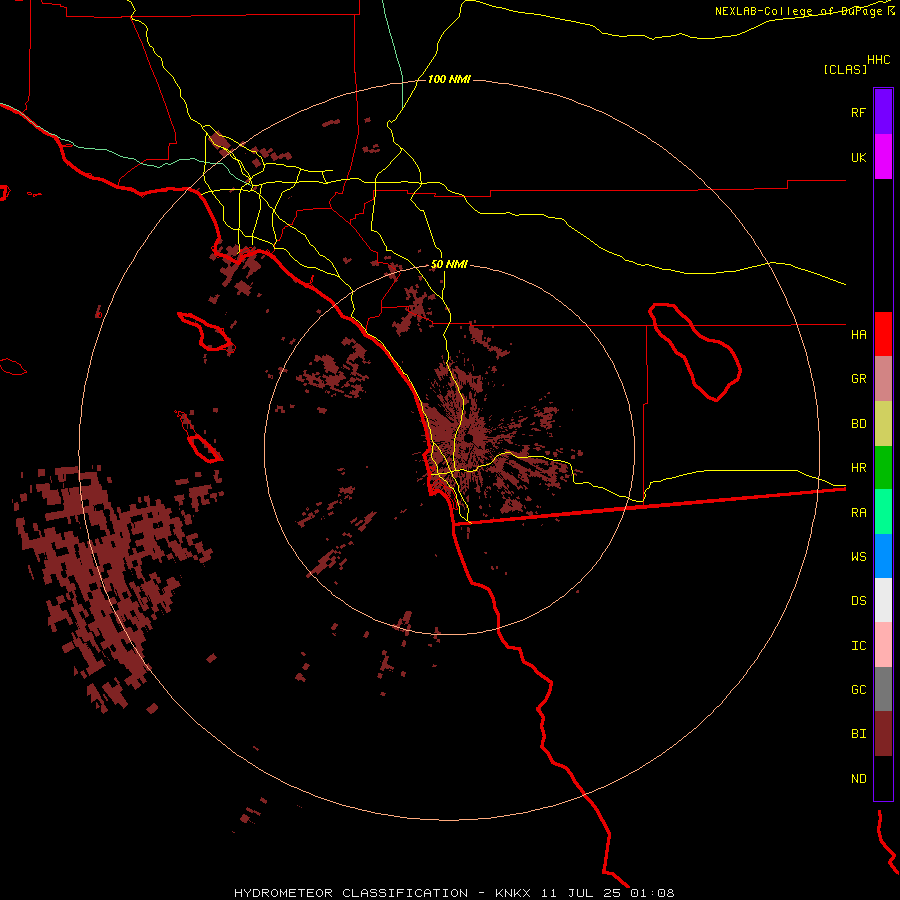
Task: Click the DS legend label
Action: point(858,601)
